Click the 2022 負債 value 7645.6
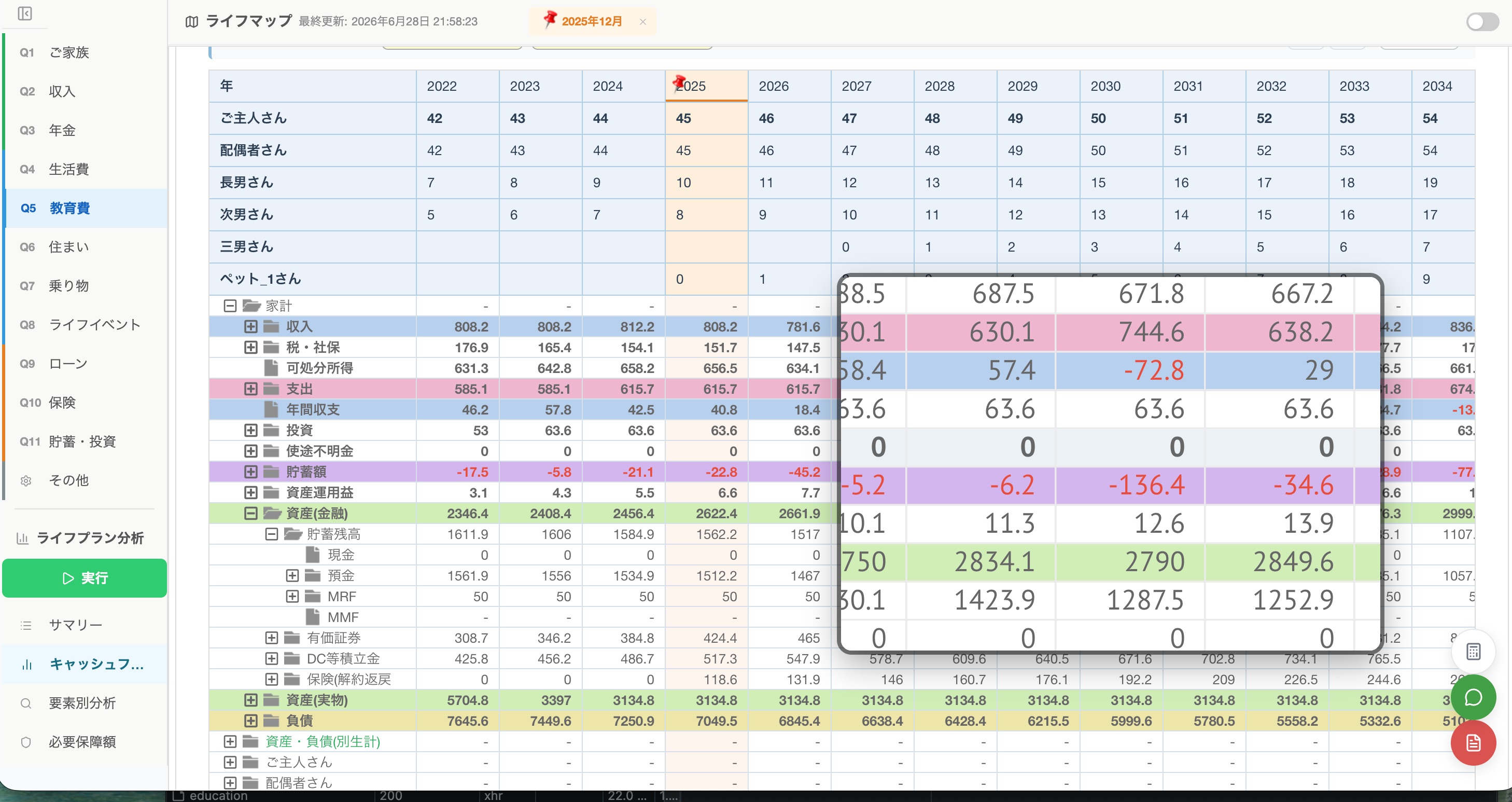 coord(468,721)
